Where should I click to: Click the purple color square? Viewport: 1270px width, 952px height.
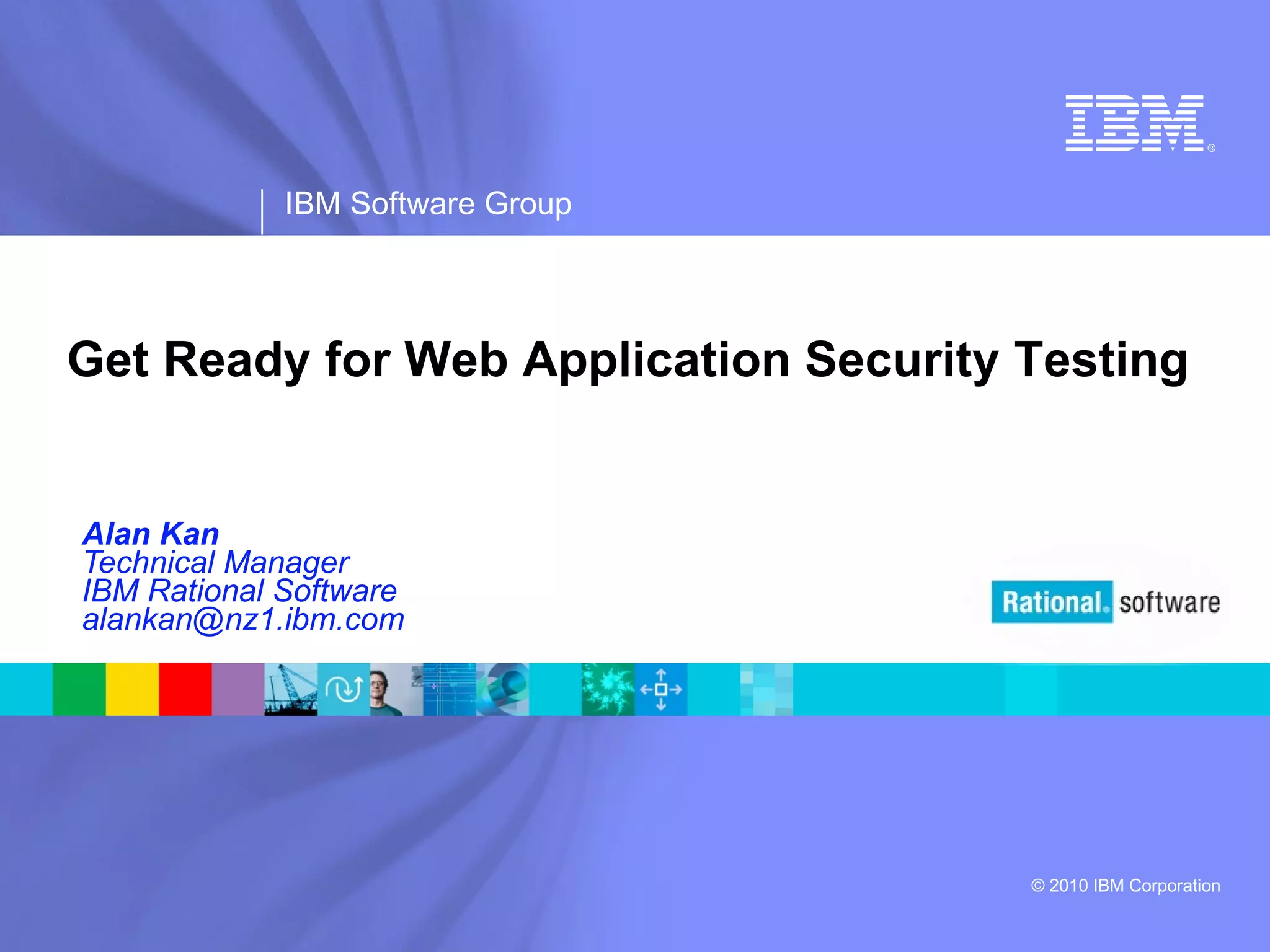(238, 689)
